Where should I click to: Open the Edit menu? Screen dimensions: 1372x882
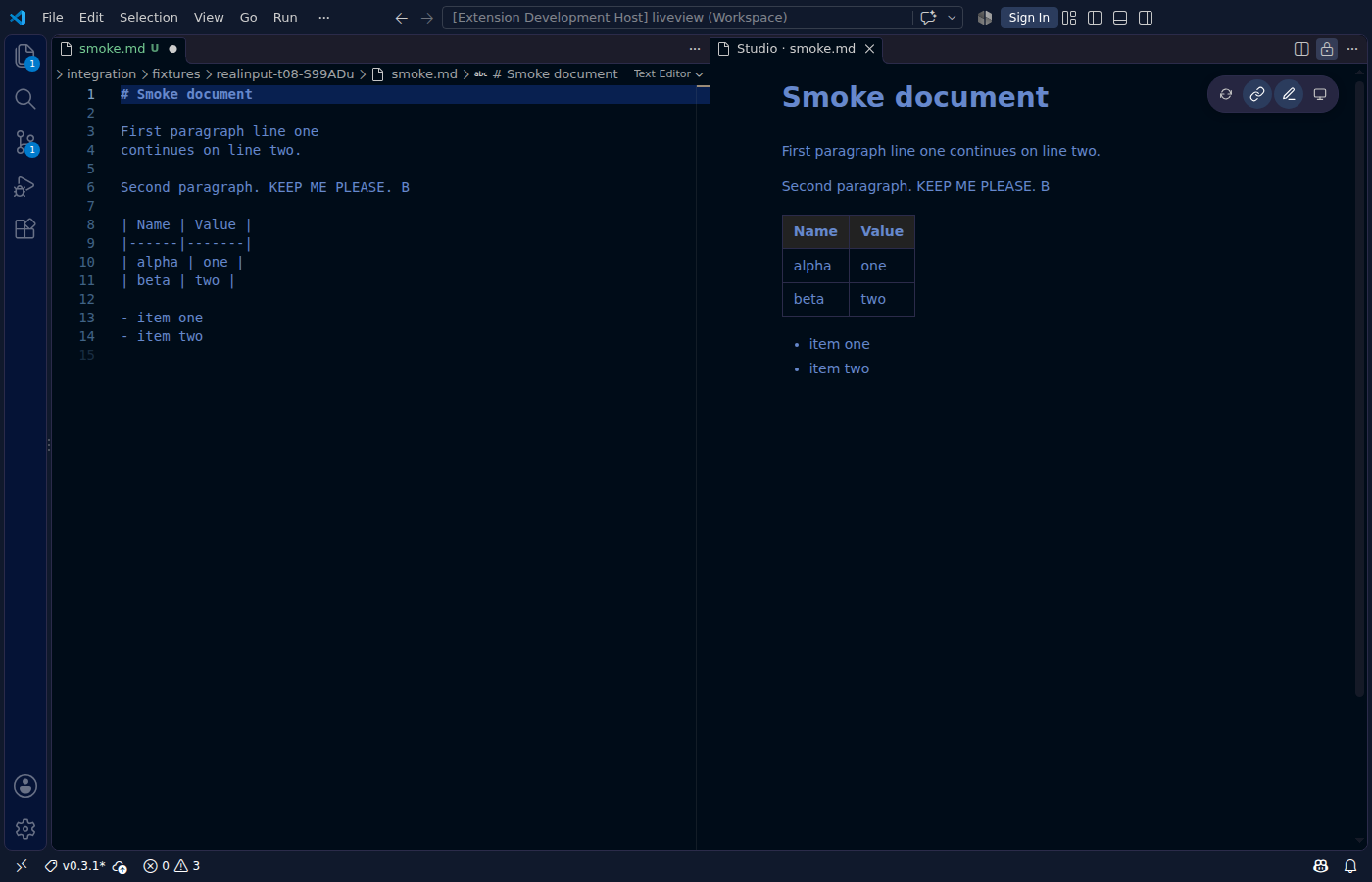coord(91,18)
